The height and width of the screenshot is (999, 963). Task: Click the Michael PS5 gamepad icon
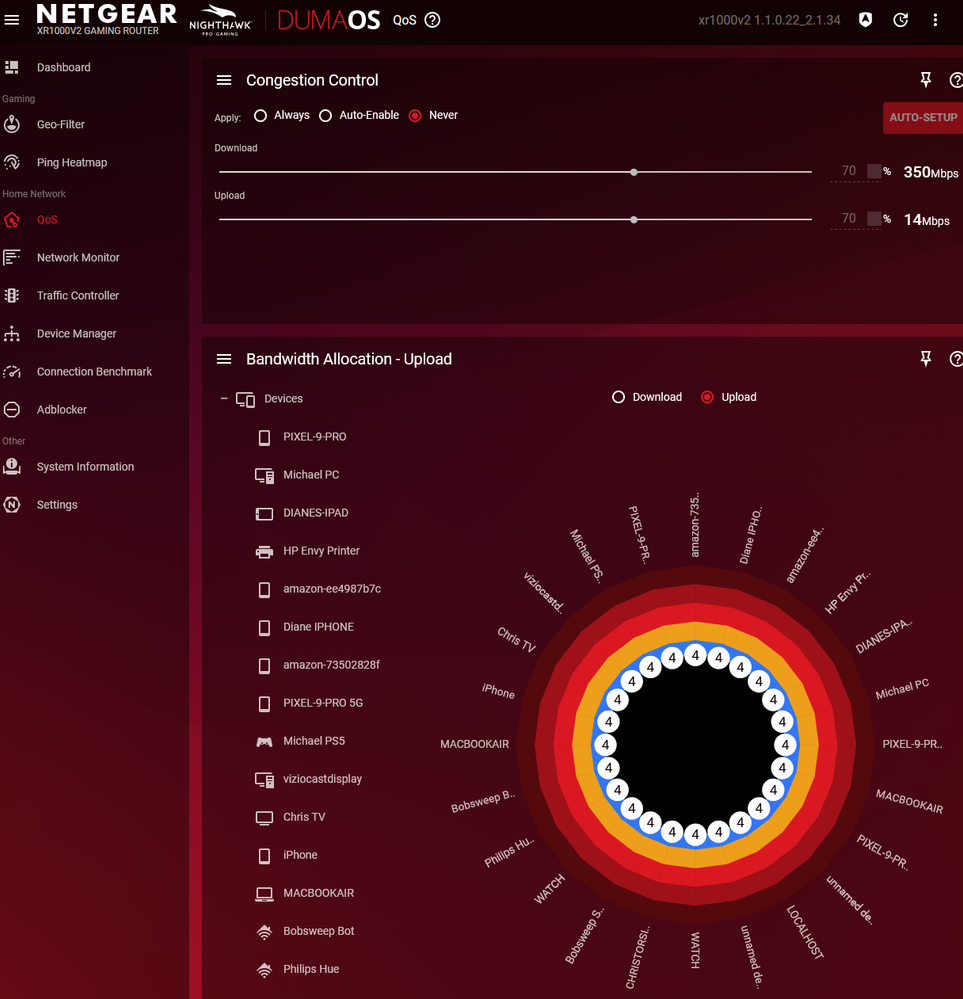point(264,741)
